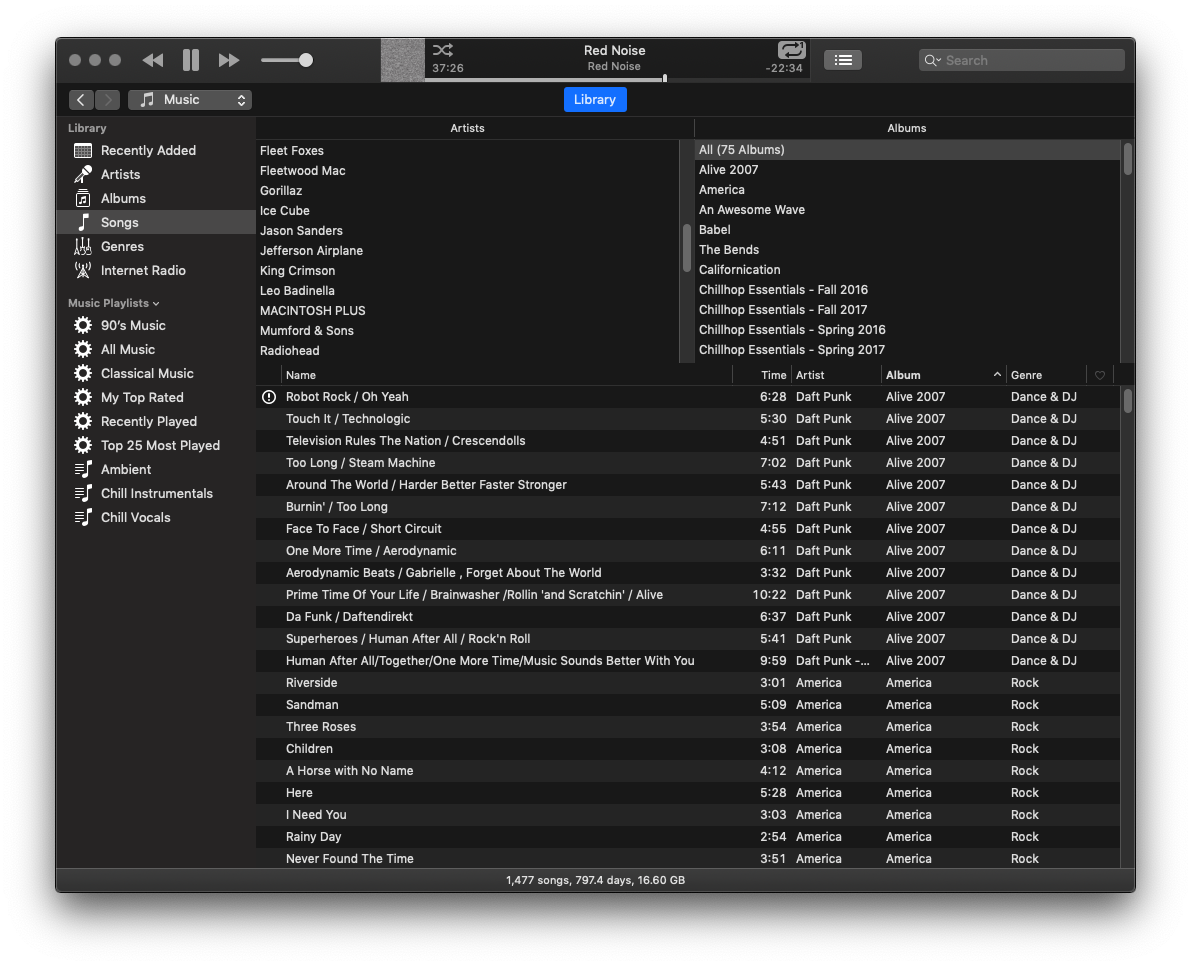The width and height of the screenshot is (1191, 966).
Task: Adjust the volume slider knob
Action: click(x=305, y=60)
